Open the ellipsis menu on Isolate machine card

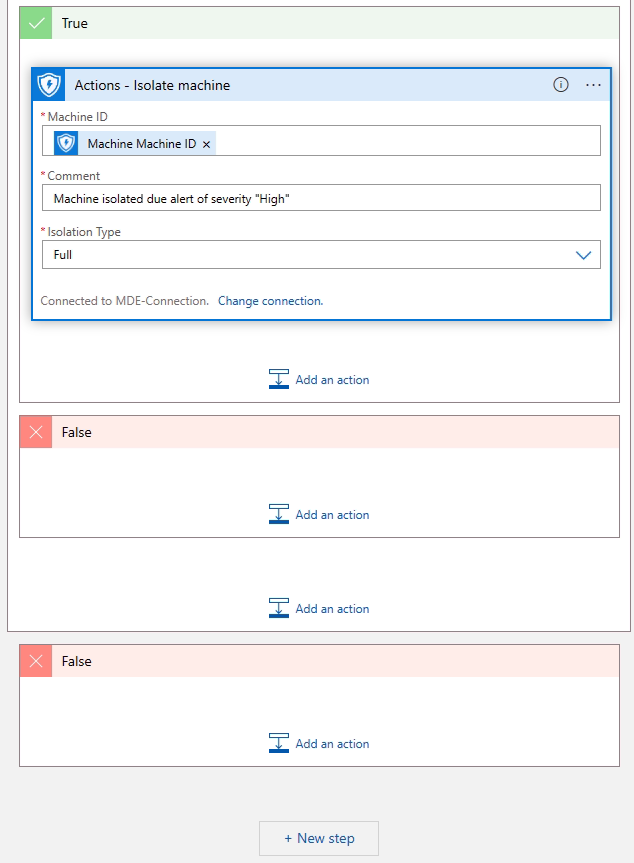point(594,85)
